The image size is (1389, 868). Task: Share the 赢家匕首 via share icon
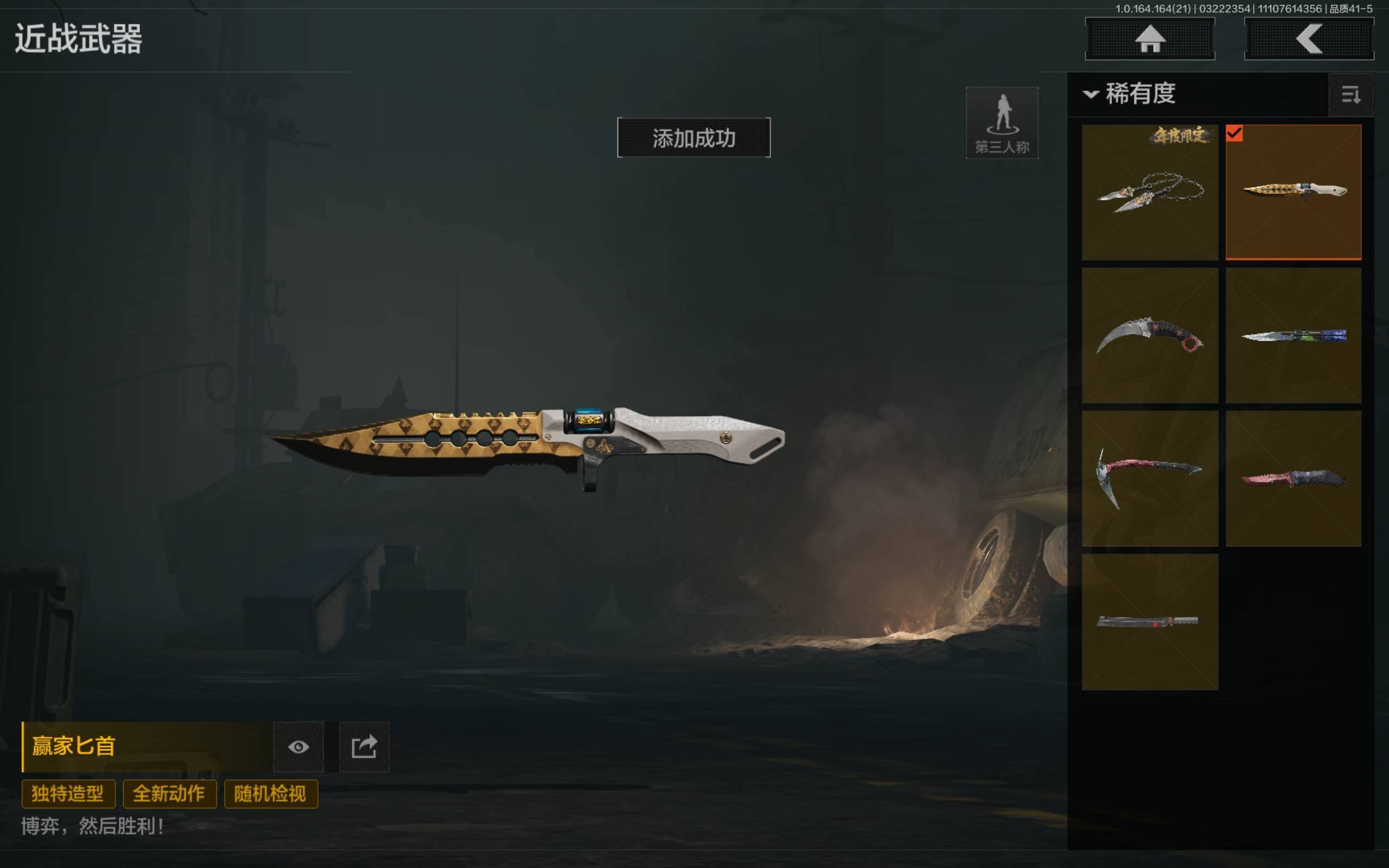coord(364,747)
